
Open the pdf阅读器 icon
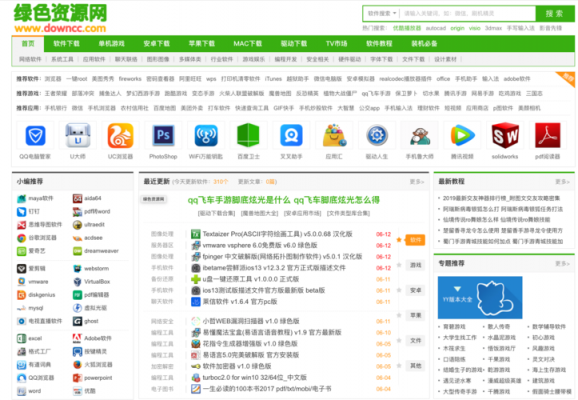point(548,135)
